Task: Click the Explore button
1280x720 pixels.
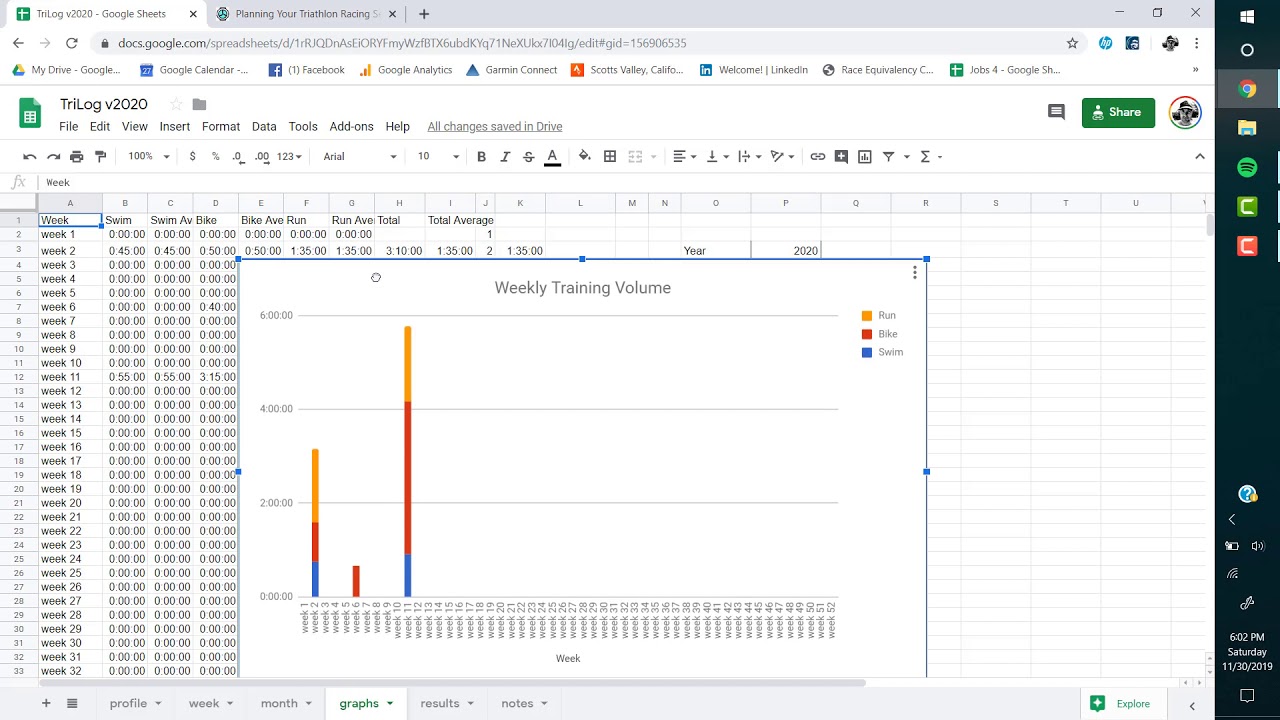Action: pyautogui.click(x=1120, y=704)
